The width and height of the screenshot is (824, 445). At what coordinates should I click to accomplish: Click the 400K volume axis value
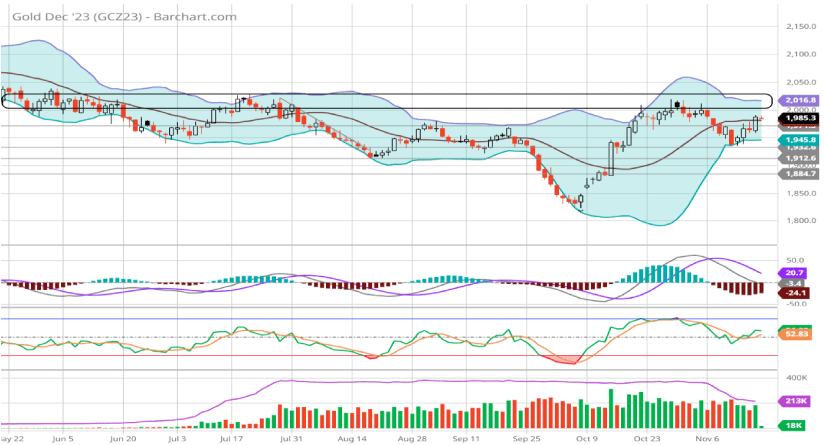tap(799, 378)
